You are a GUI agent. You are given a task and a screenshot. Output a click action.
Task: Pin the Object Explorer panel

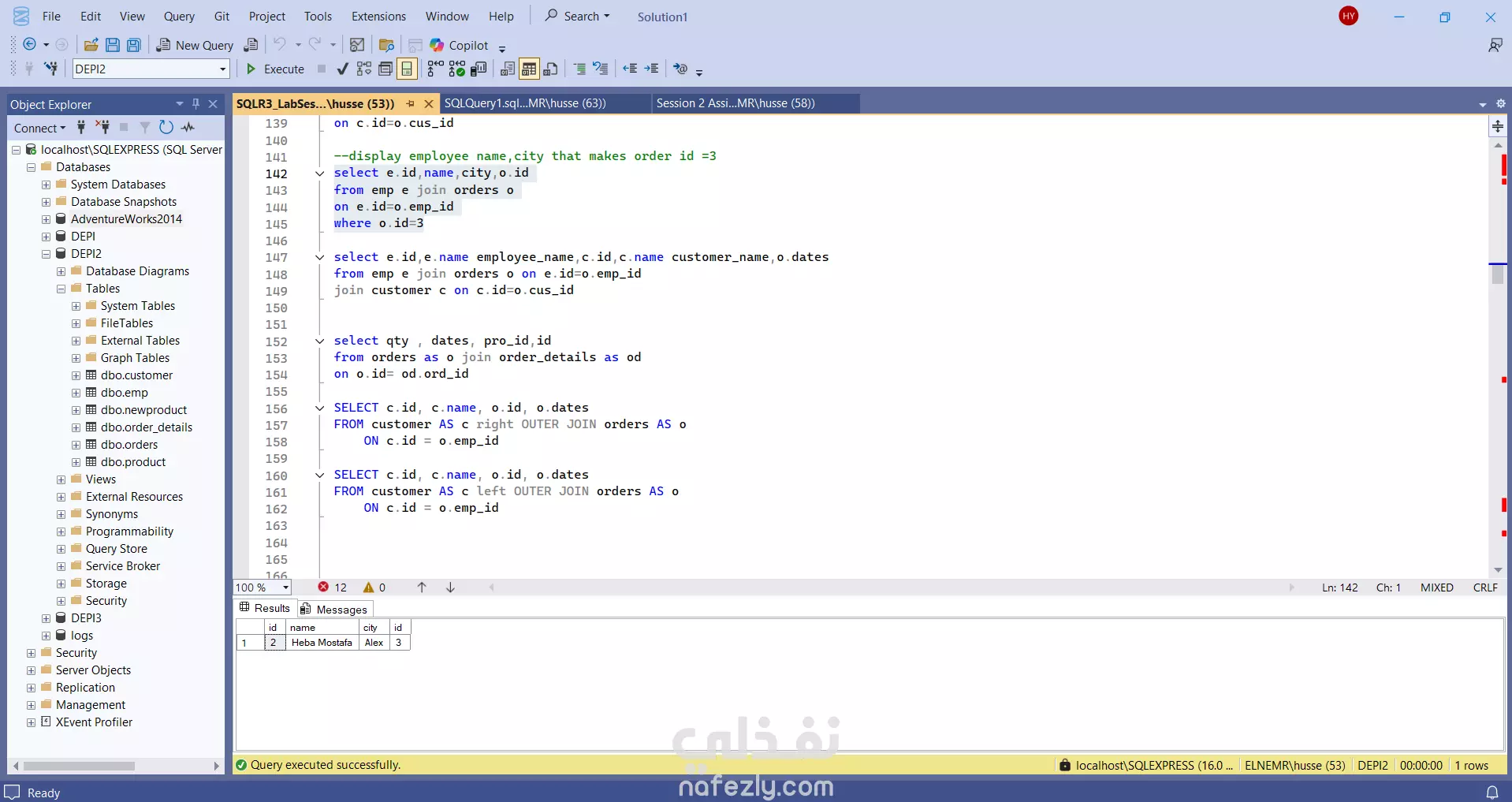pos(196,104)
